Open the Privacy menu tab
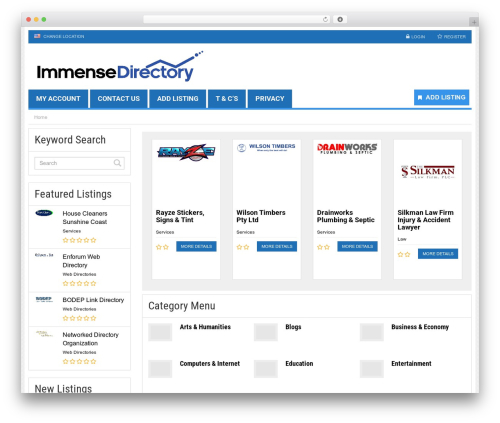The image size is (500, 423). 270,99
